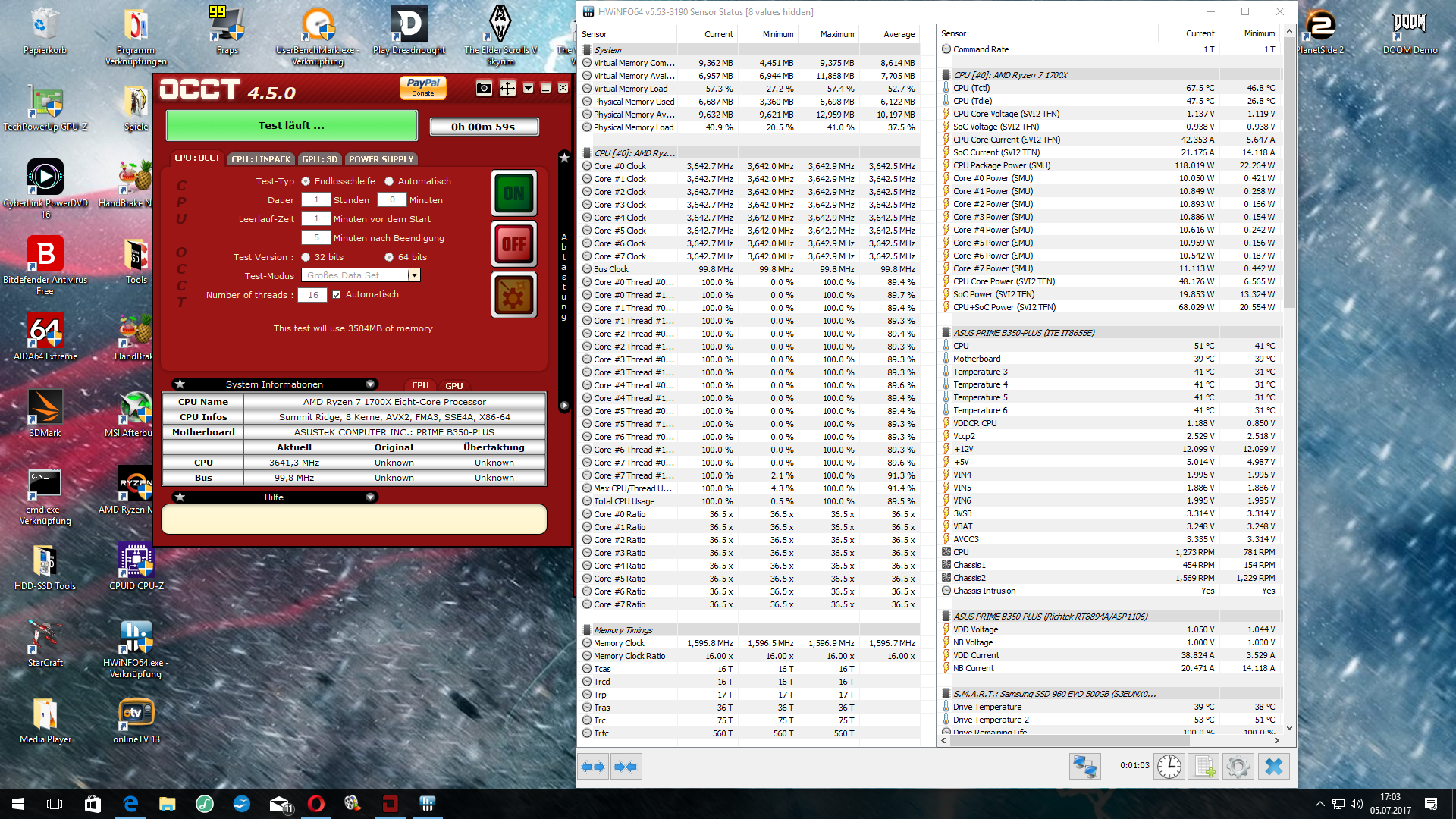
Task: Click HWiNFO collapse columns arrows icon
Action: click(626, 767)
